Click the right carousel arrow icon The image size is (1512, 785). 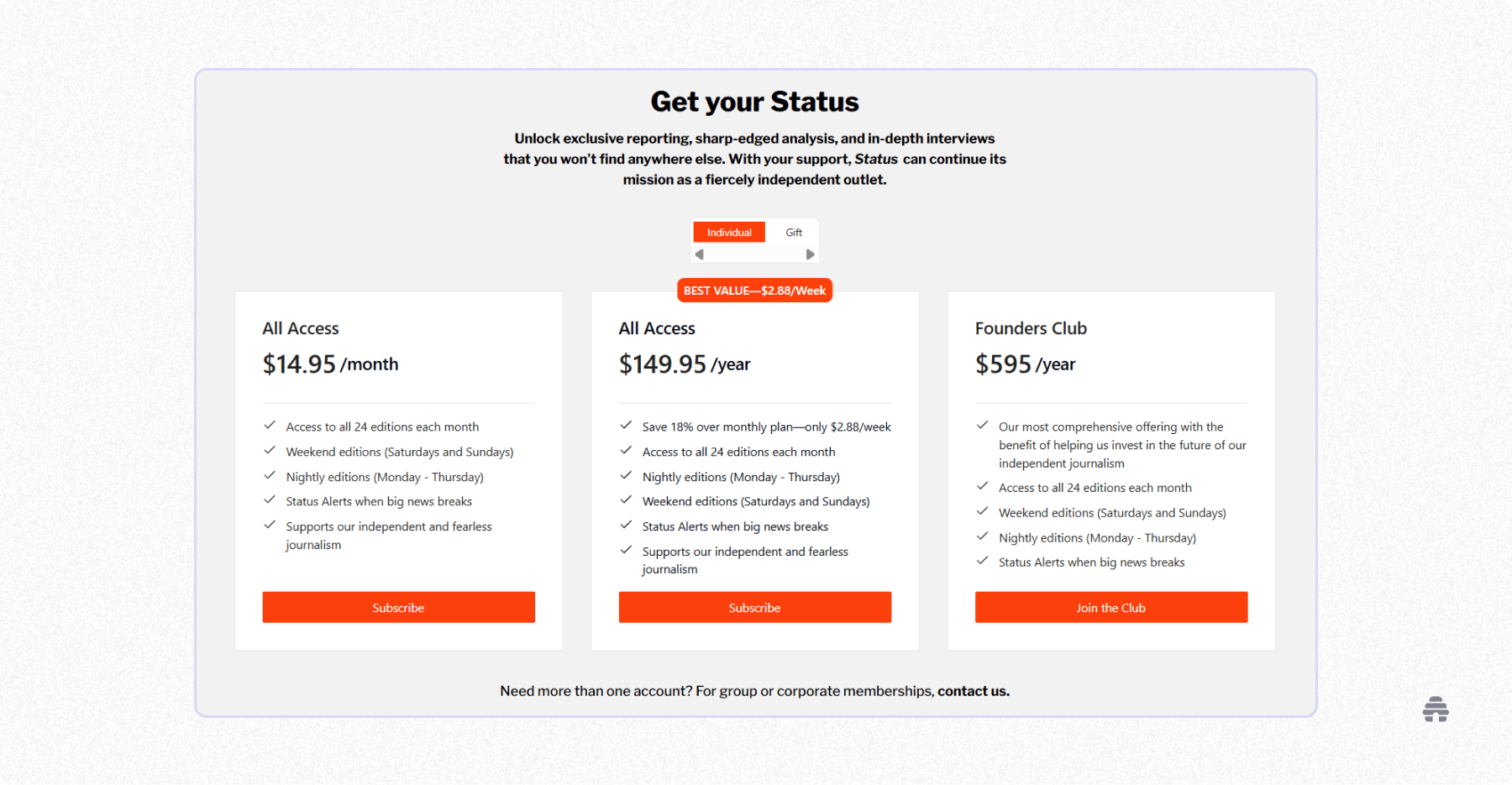pyautogui.click(x=810, y=253)
